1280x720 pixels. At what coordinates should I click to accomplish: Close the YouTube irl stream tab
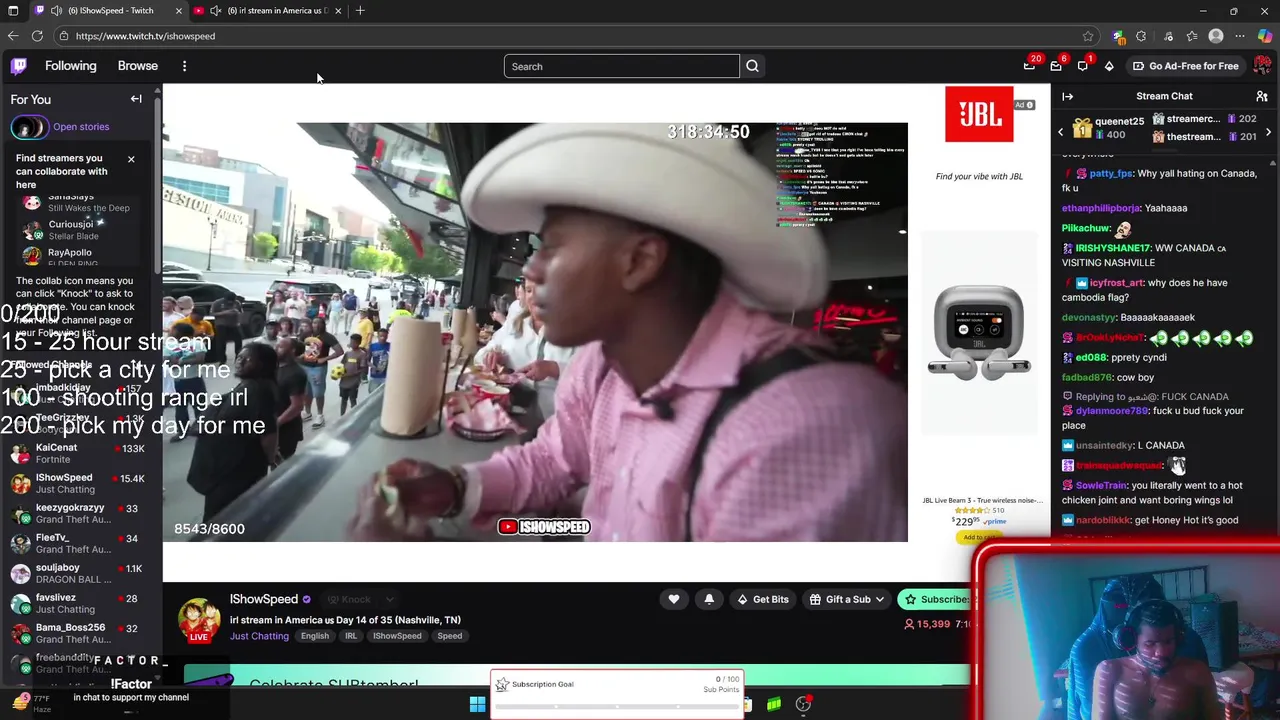click(x=338, y=11)
